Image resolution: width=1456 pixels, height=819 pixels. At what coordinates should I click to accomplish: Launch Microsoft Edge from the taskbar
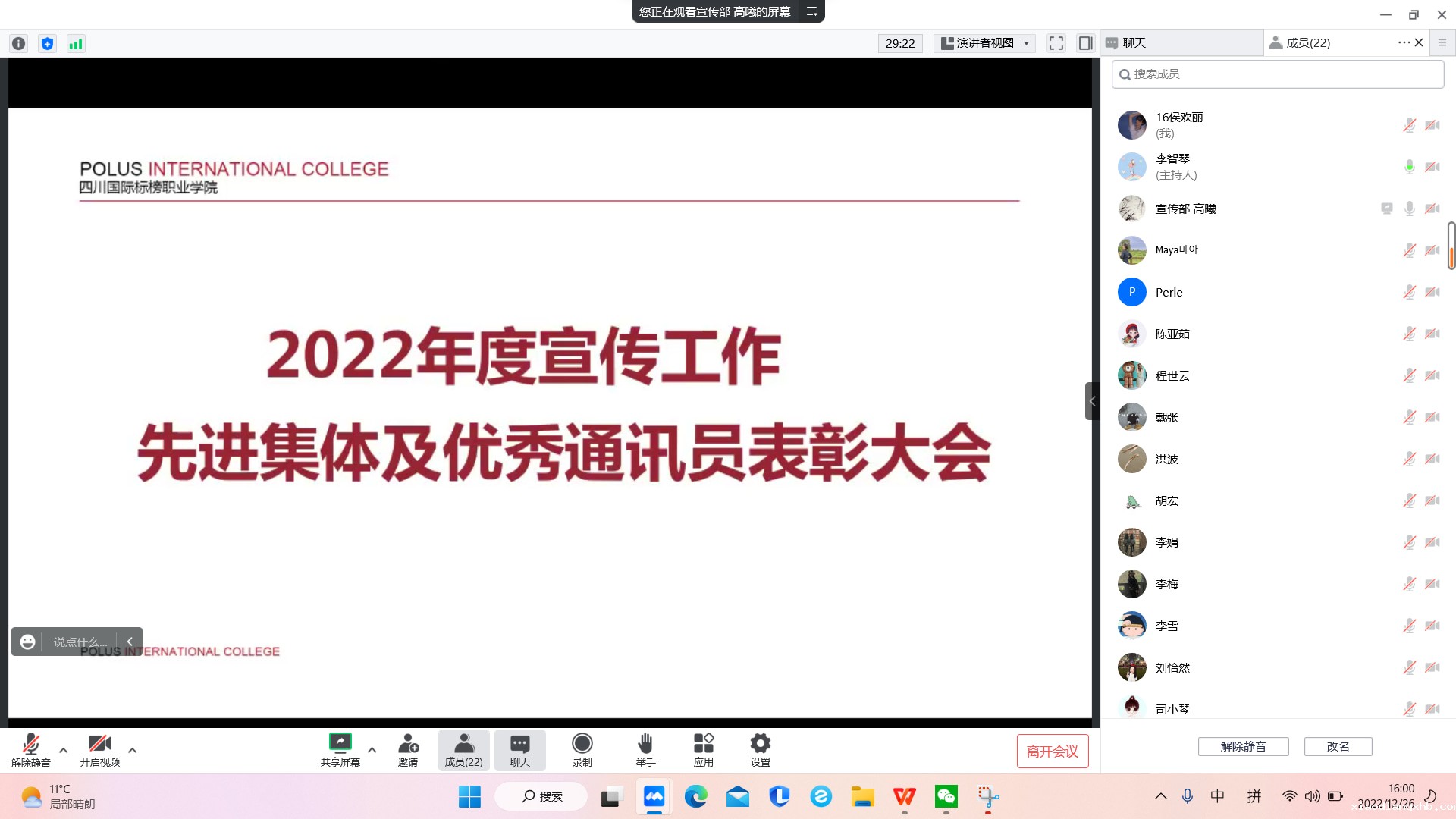tap(695, 796)
